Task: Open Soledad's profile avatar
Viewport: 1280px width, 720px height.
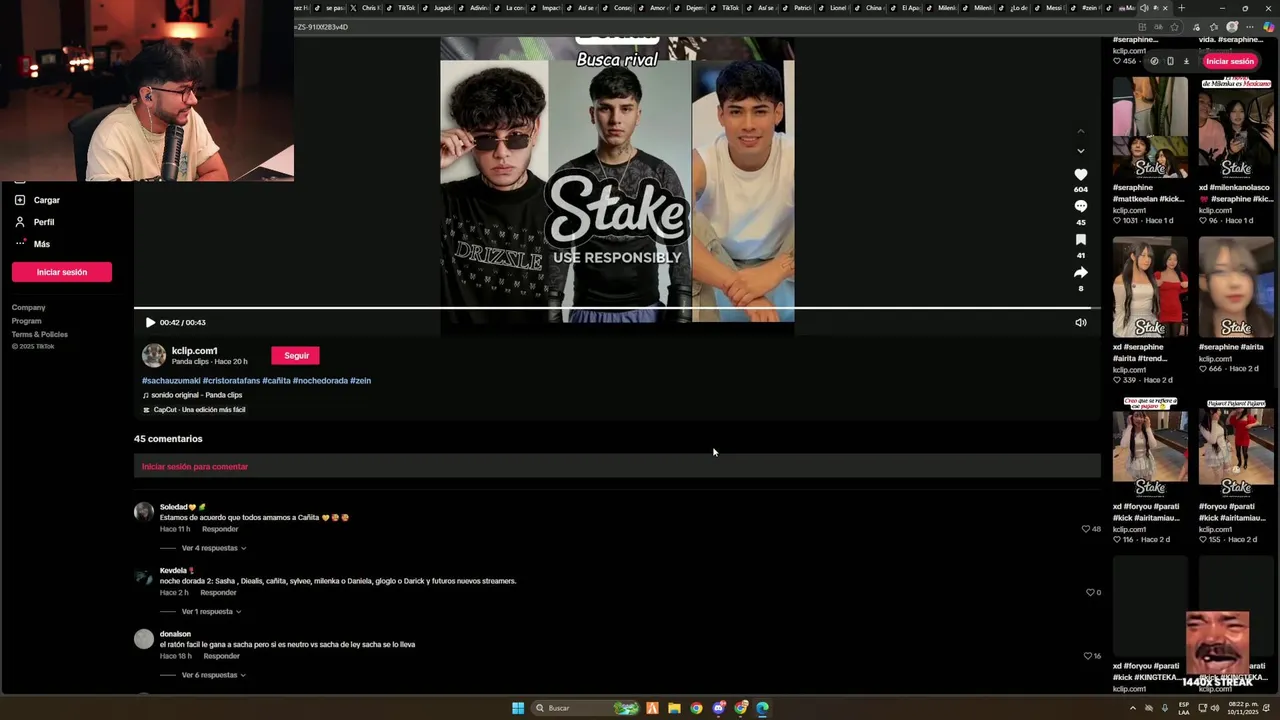Action: (144, 512)
